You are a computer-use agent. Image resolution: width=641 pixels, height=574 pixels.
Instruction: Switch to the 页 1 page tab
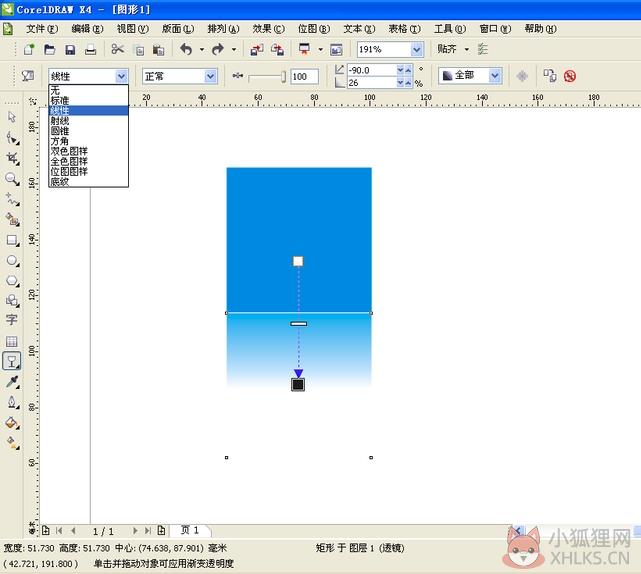[x=190, y=530]
